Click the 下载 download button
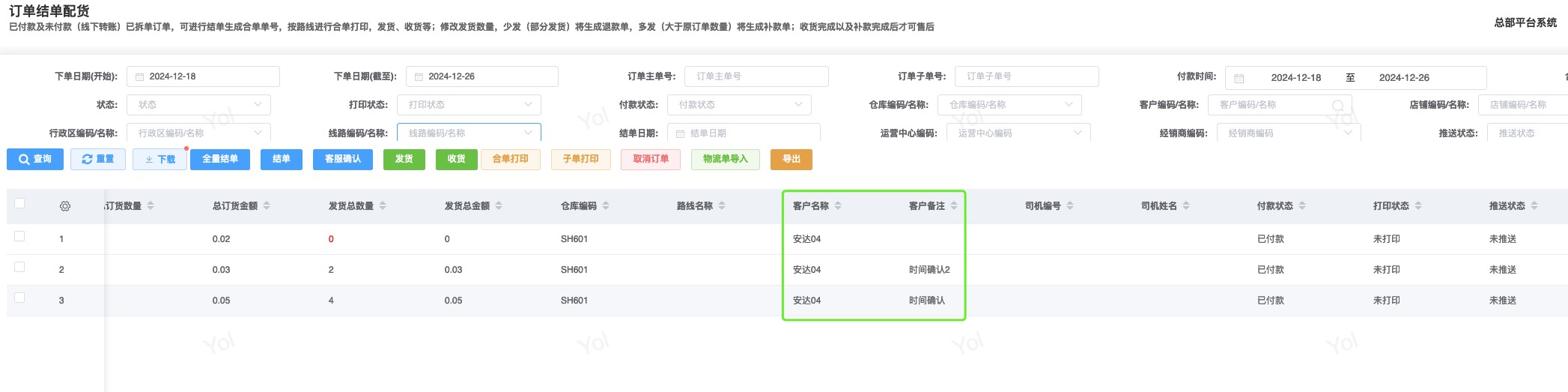1568x392 pixels. 159,159
